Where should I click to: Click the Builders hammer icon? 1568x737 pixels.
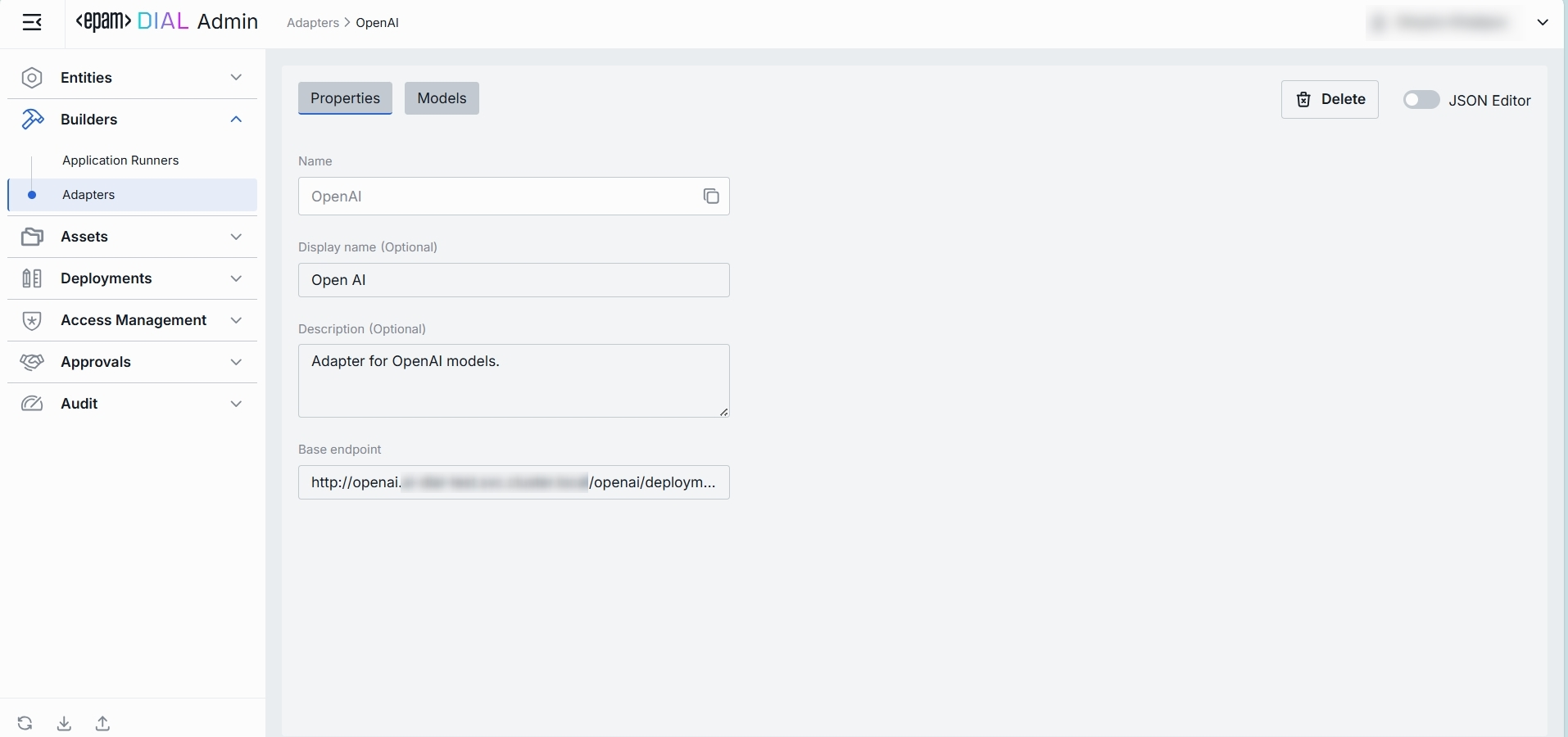pyautogui.click(x=32, y=120)
